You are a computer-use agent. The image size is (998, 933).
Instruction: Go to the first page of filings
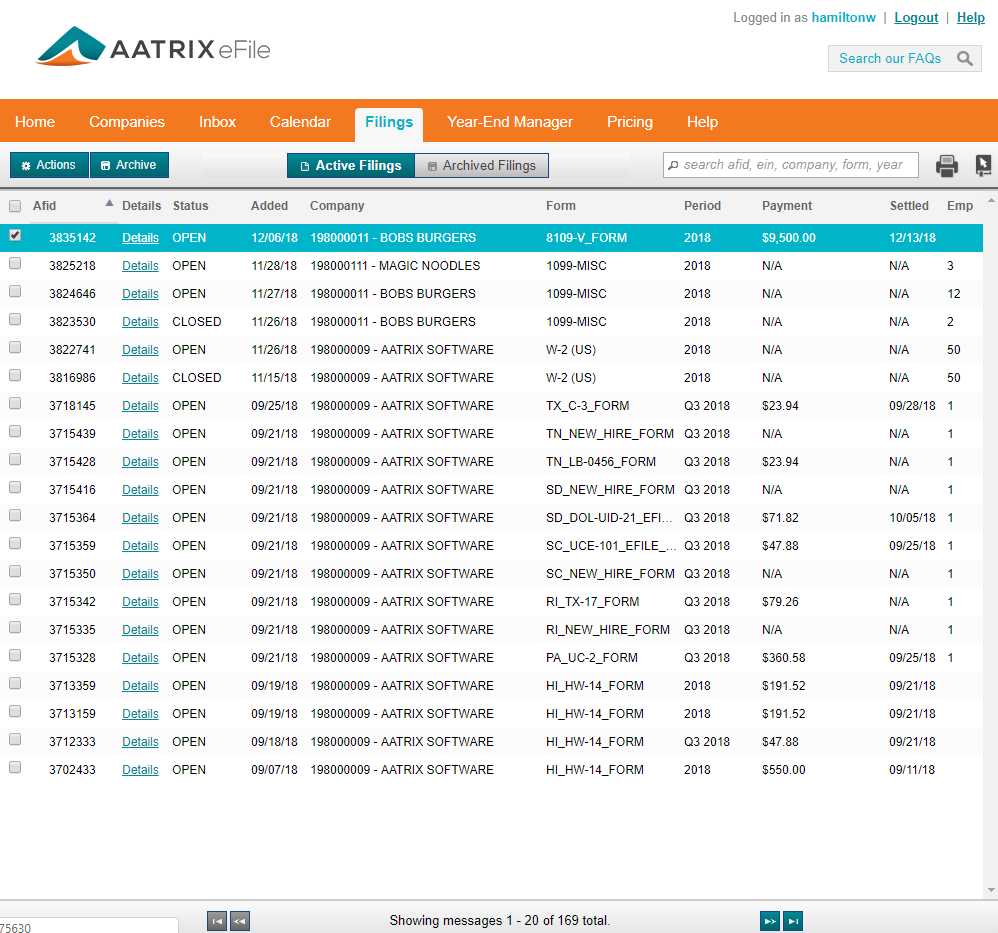point(217,921)
